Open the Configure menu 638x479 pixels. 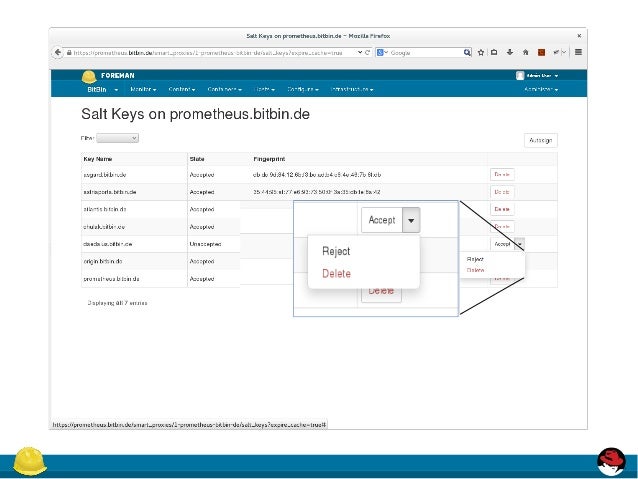(x=303, y=90)
